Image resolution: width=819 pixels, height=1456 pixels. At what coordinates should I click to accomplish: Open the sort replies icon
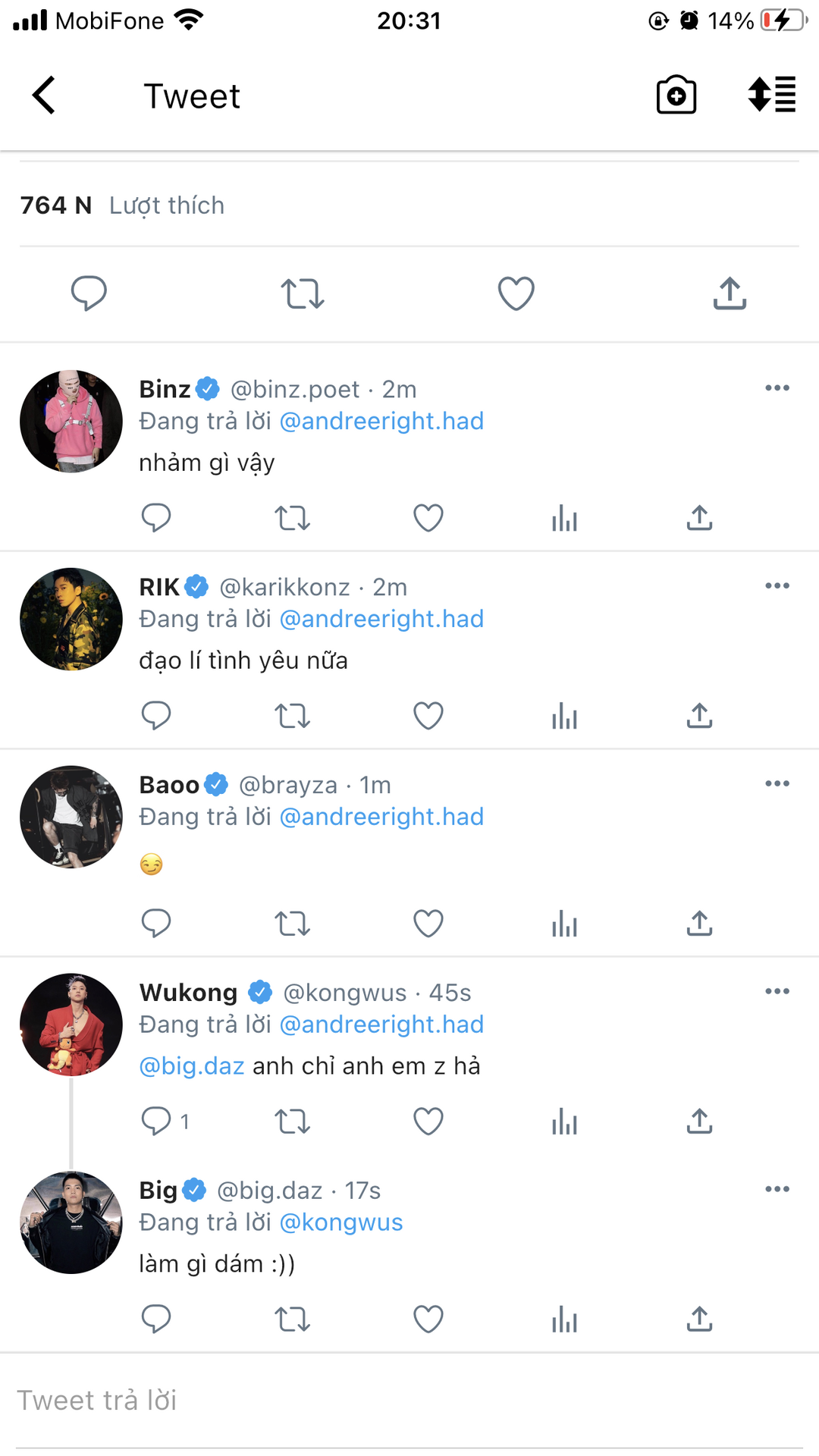click(771, 96)
